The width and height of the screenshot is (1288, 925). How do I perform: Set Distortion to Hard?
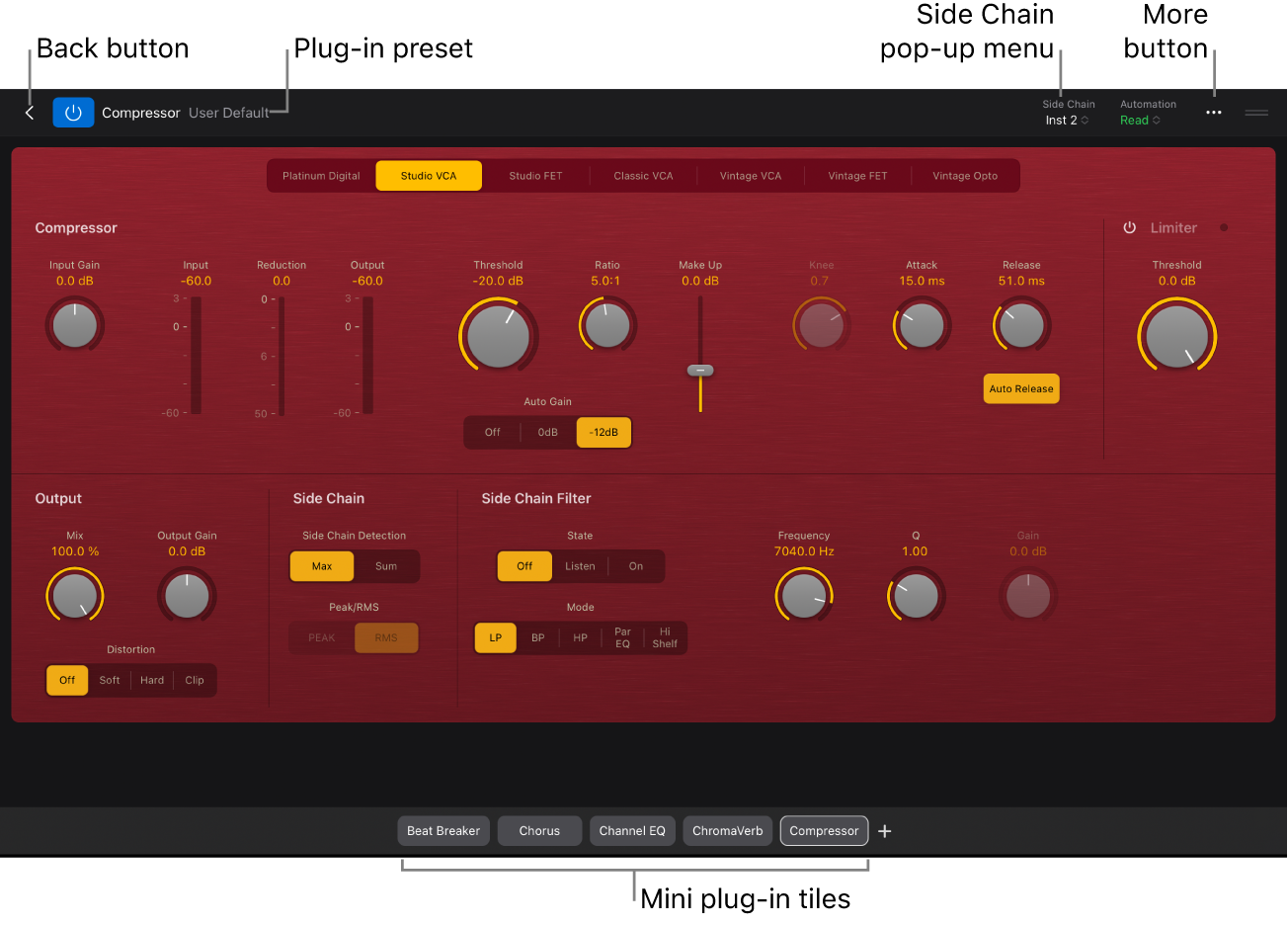152,680
